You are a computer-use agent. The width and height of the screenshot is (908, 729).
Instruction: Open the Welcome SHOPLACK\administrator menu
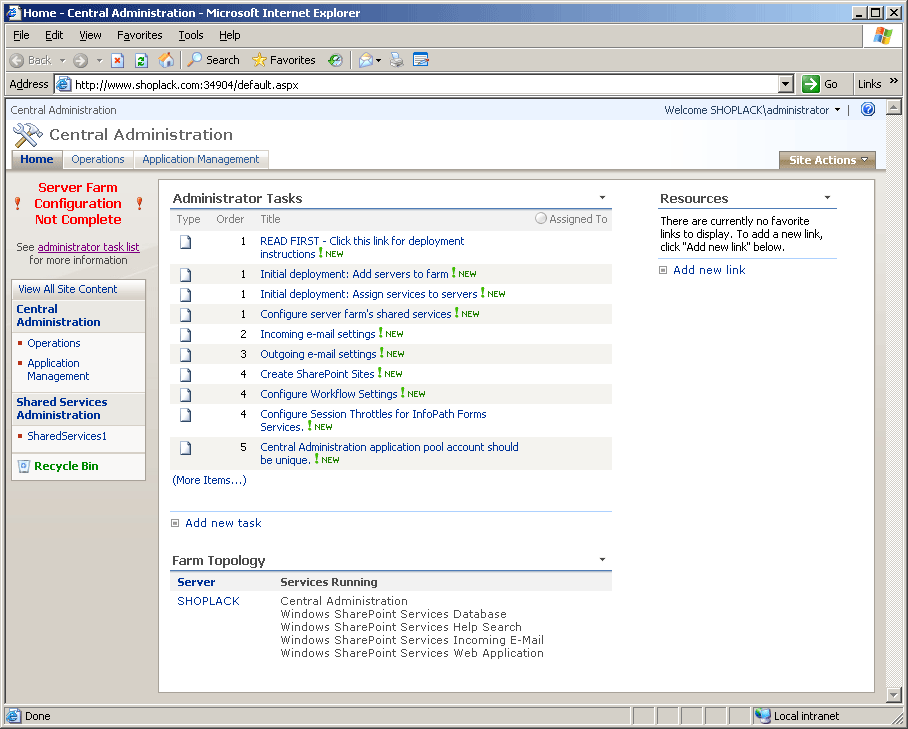tap(752, 110)
